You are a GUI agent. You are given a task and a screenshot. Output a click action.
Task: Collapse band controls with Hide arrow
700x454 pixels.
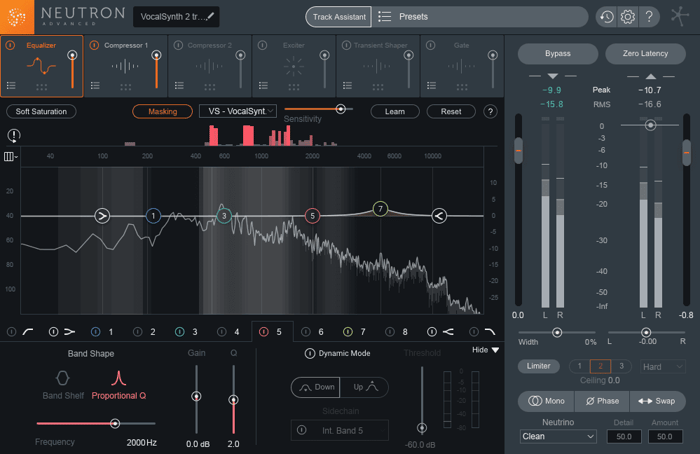496,350
